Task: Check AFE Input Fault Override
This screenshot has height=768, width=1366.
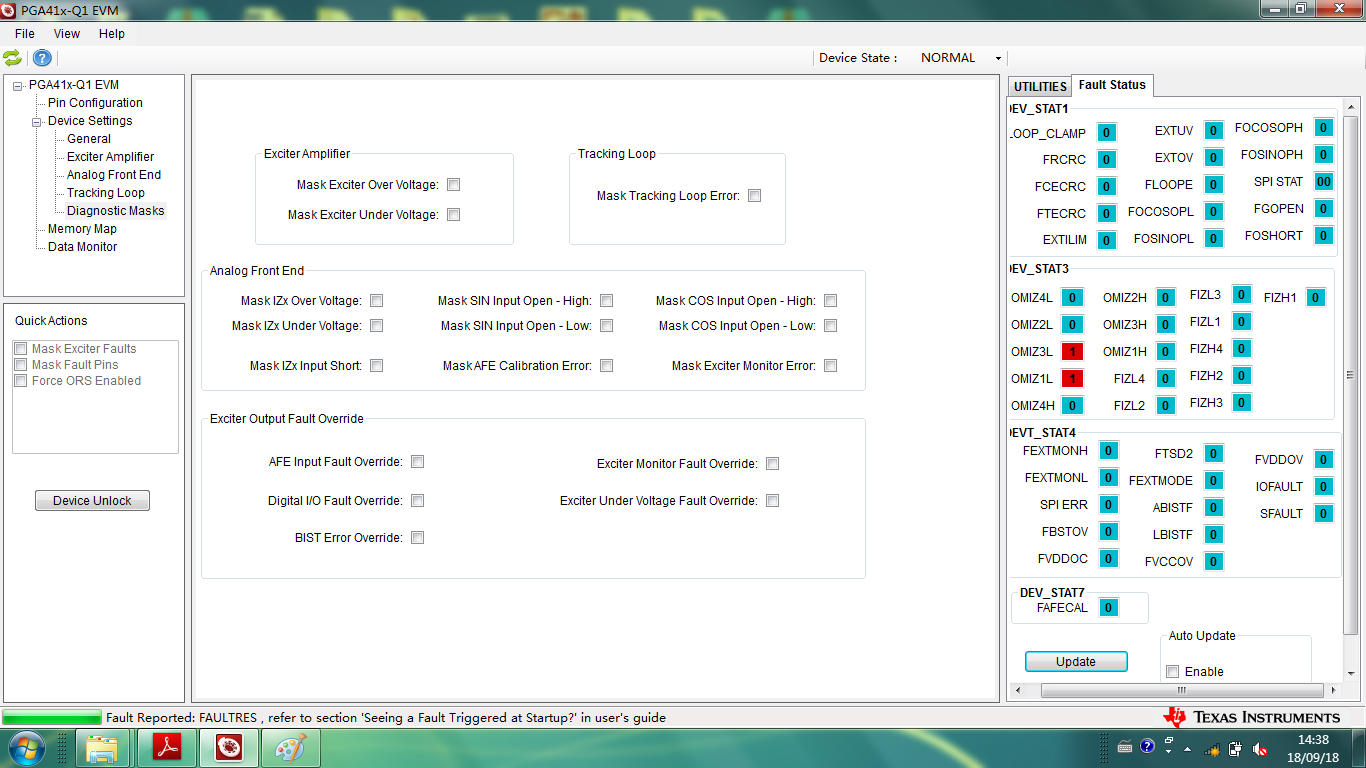Action: point(418,462)
